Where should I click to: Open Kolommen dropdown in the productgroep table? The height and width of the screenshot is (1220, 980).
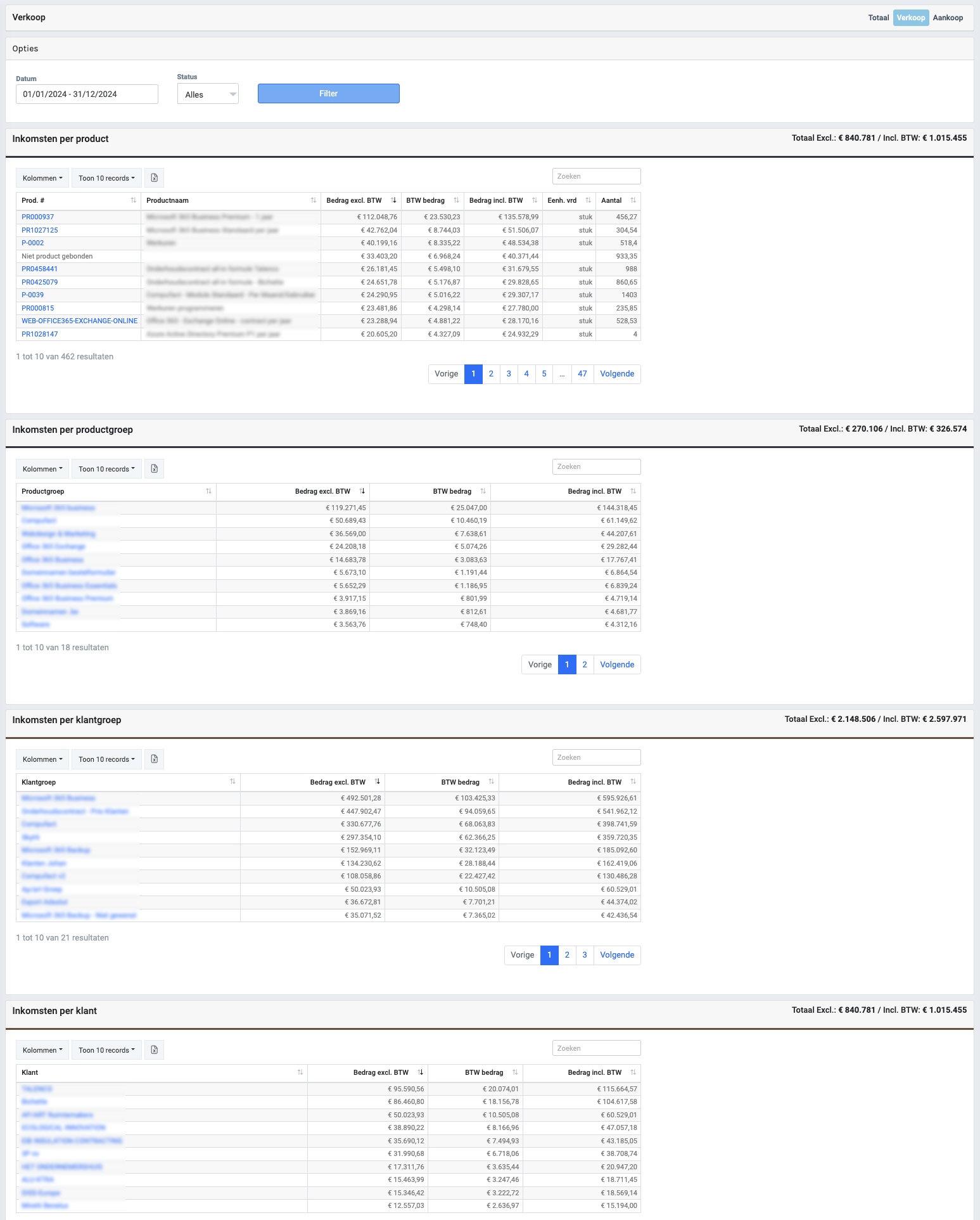42,469
